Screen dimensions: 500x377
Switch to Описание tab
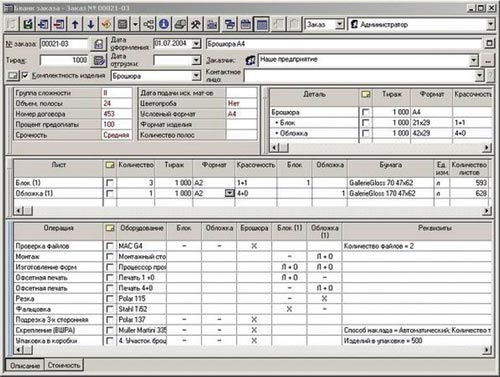click(24, 366)
